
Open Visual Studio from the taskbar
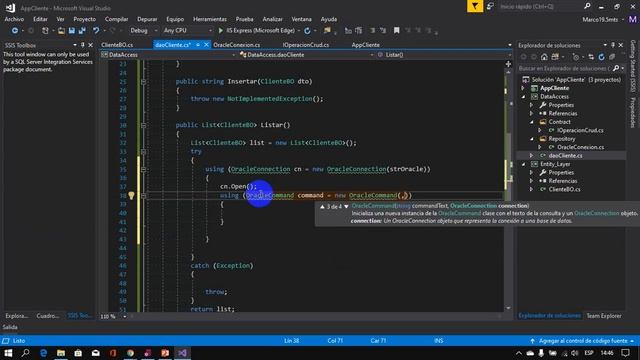182,353
